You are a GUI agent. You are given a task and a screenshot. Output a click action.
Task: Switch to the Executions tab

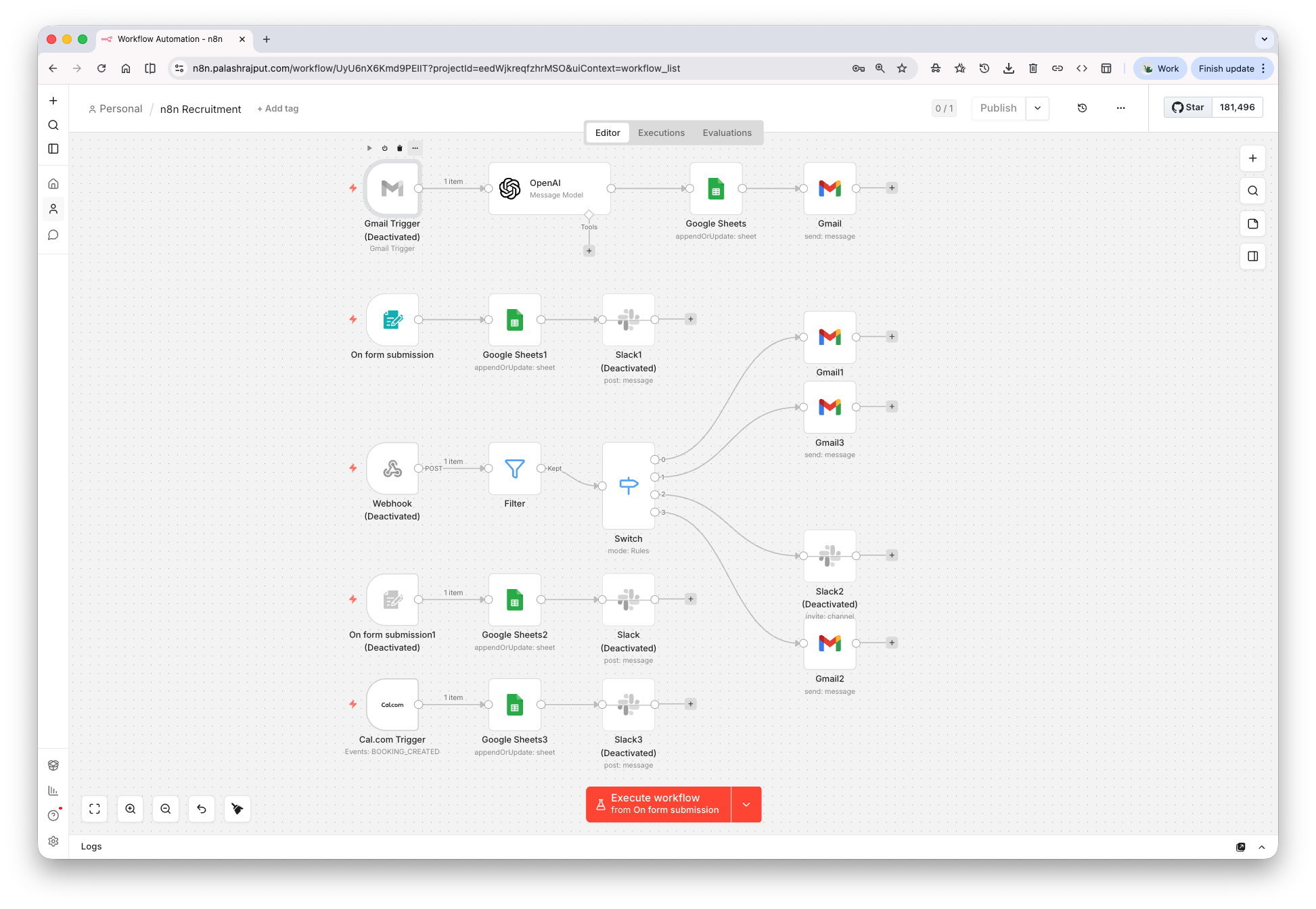661,133
